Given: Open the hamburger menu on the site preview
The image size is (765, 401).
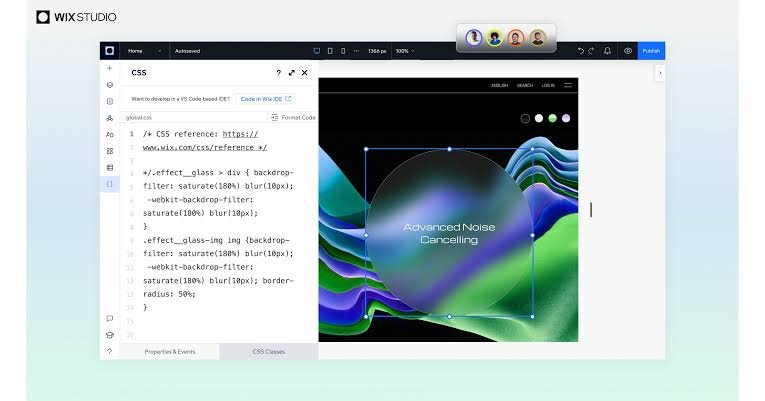Looking at the screenshot, I should coord(568,85).
